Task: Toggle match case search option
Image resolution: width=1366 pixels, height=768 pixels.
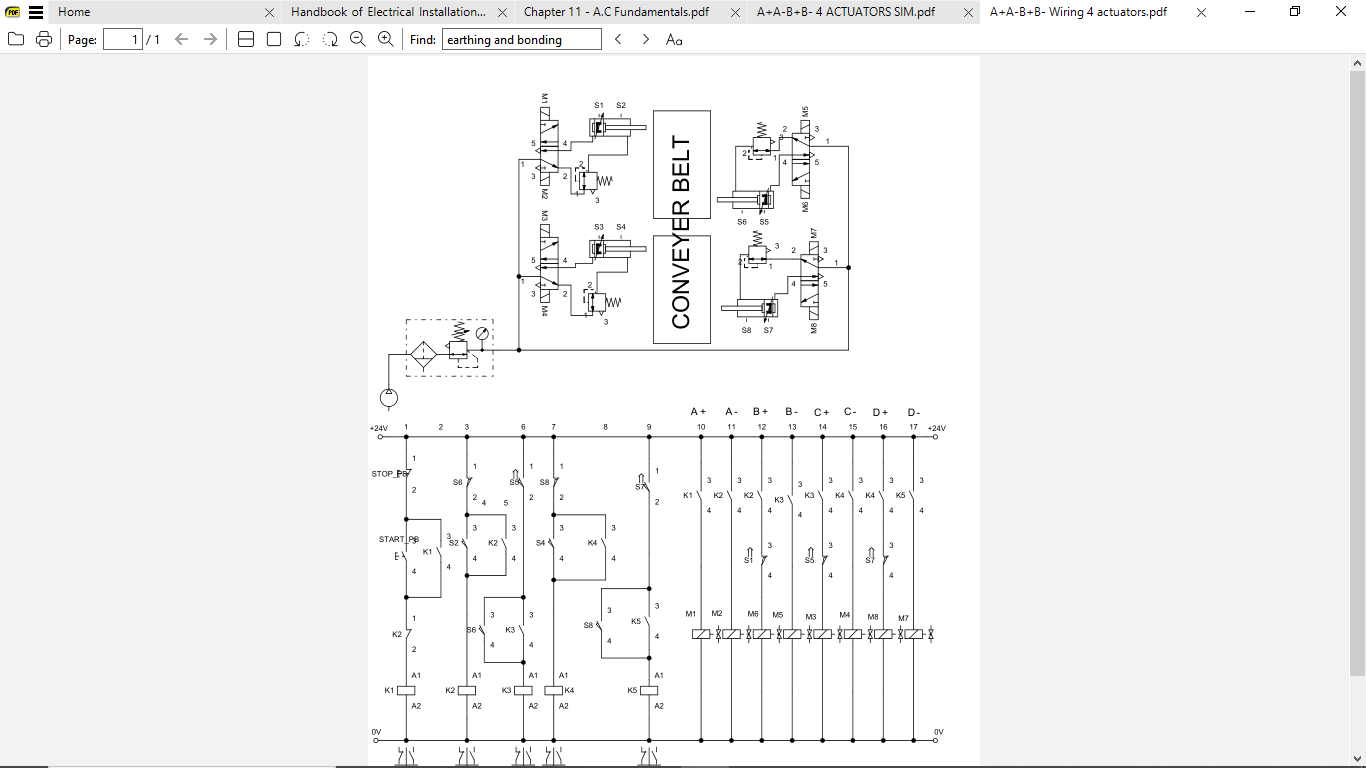Action: click(x=675, y=39)
